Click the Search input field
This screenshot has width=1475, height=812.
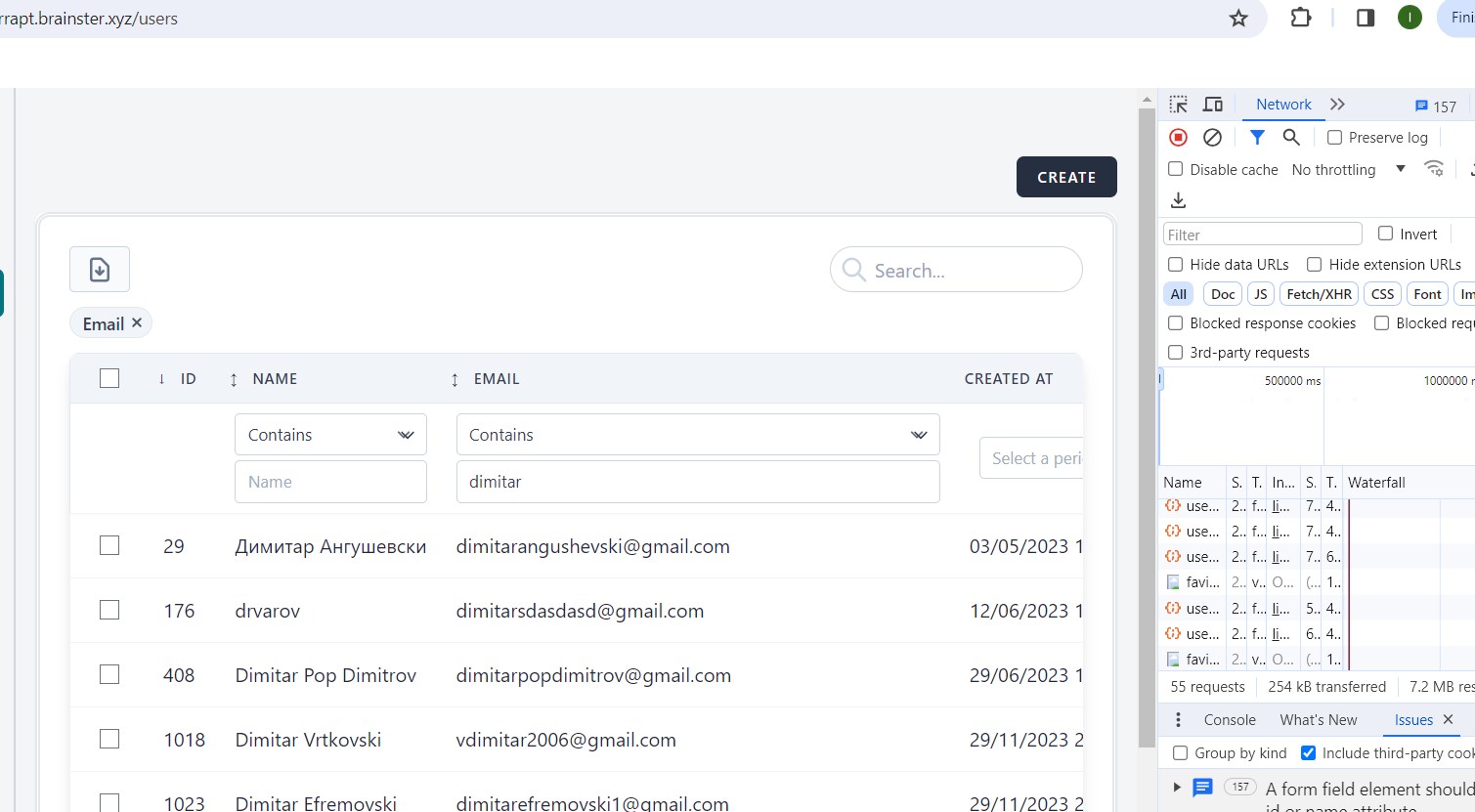click(968, 271)
